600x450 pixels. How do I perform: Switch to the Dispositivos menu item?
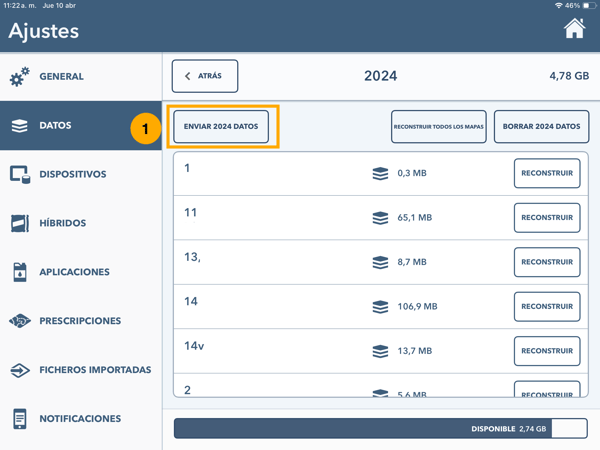81,174
